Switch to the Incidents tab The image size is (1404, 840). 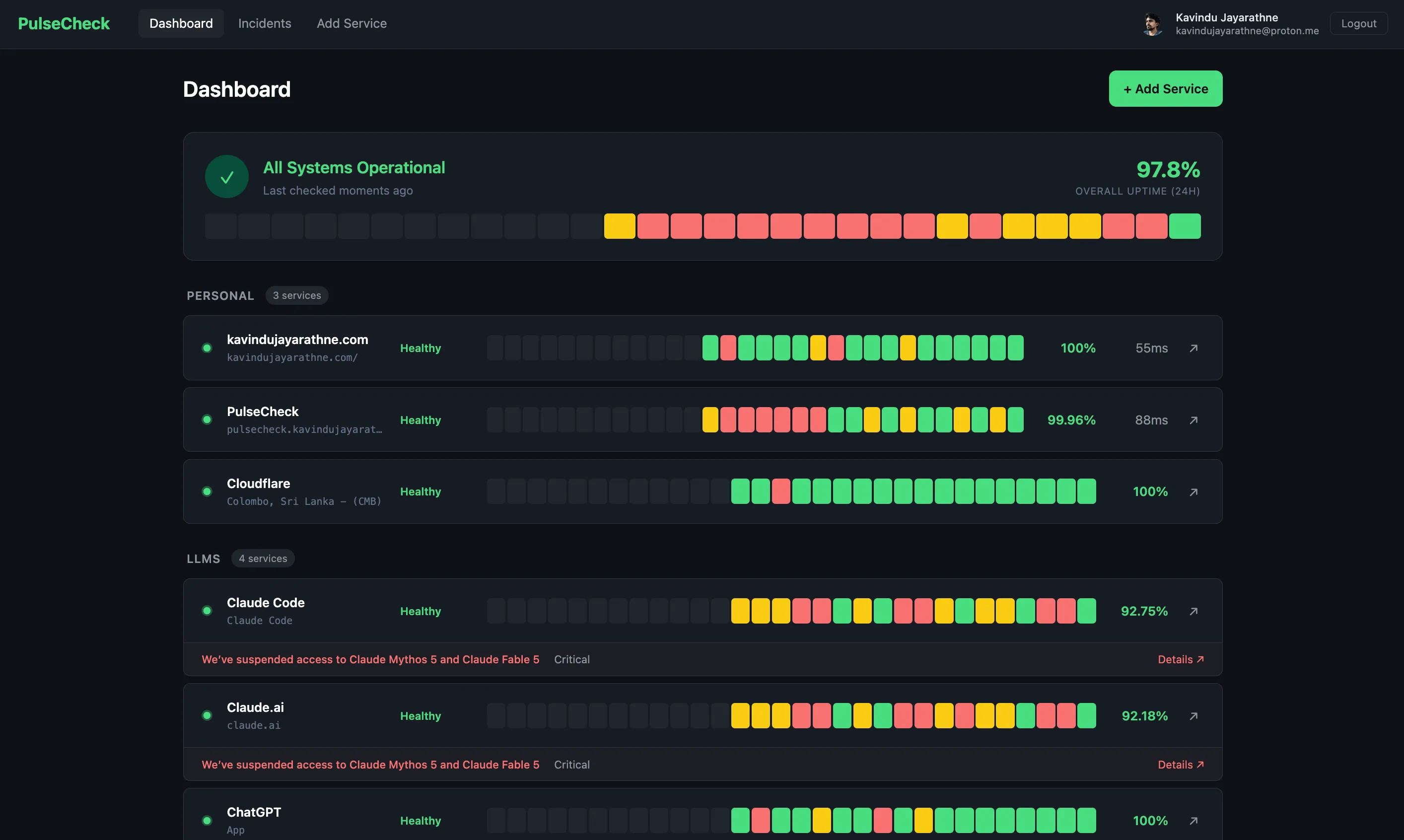[264, 24]
